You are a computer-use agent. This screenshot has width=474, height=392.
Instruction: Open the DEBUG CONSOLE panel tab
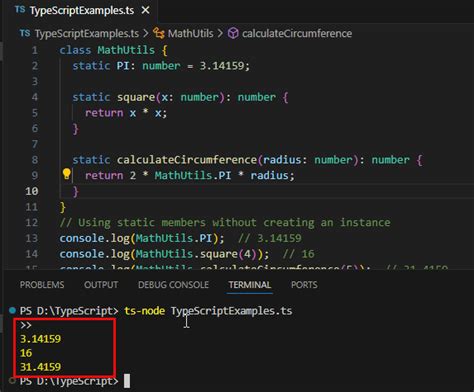coord(173,285)
